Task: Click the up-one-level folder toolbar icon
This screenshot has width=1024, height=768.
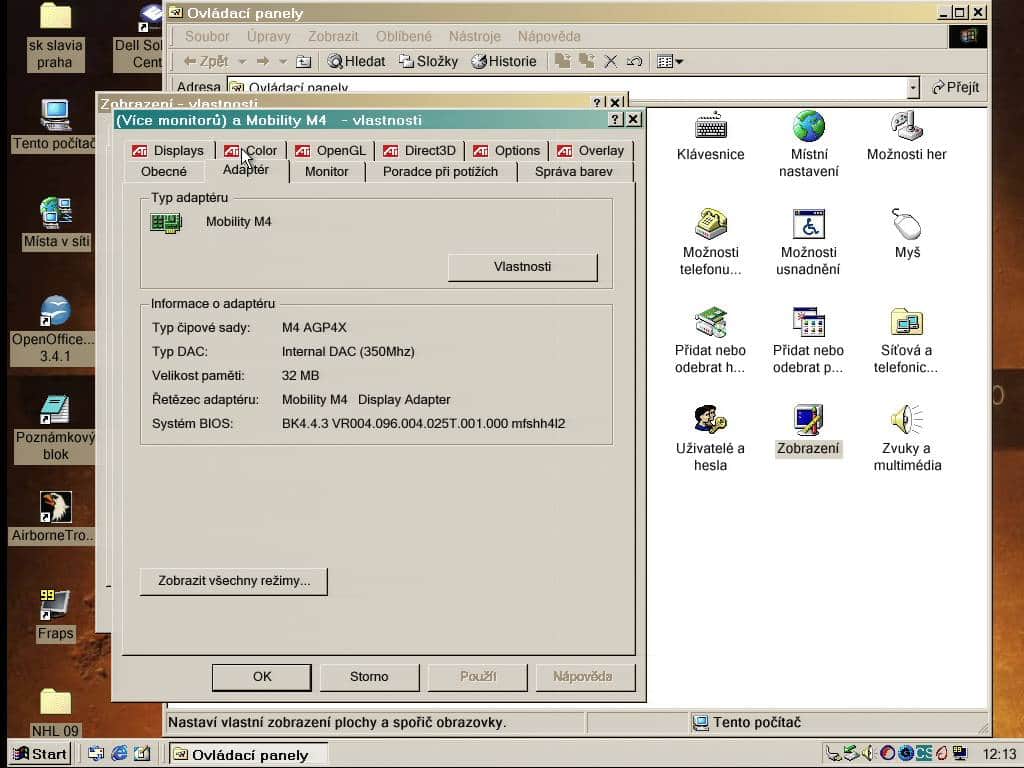Action: tap(304, 61)
